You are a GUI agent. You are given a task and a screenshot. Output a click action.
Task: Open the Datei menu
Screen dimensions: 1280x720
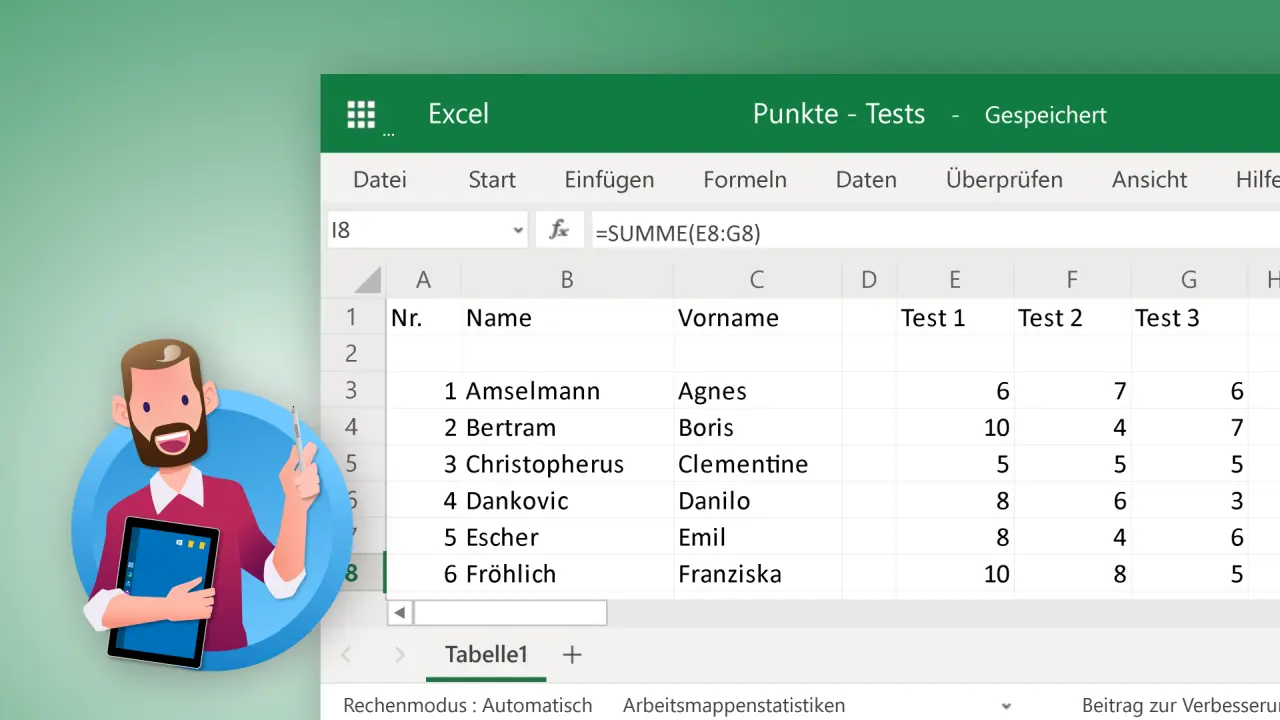379,180
